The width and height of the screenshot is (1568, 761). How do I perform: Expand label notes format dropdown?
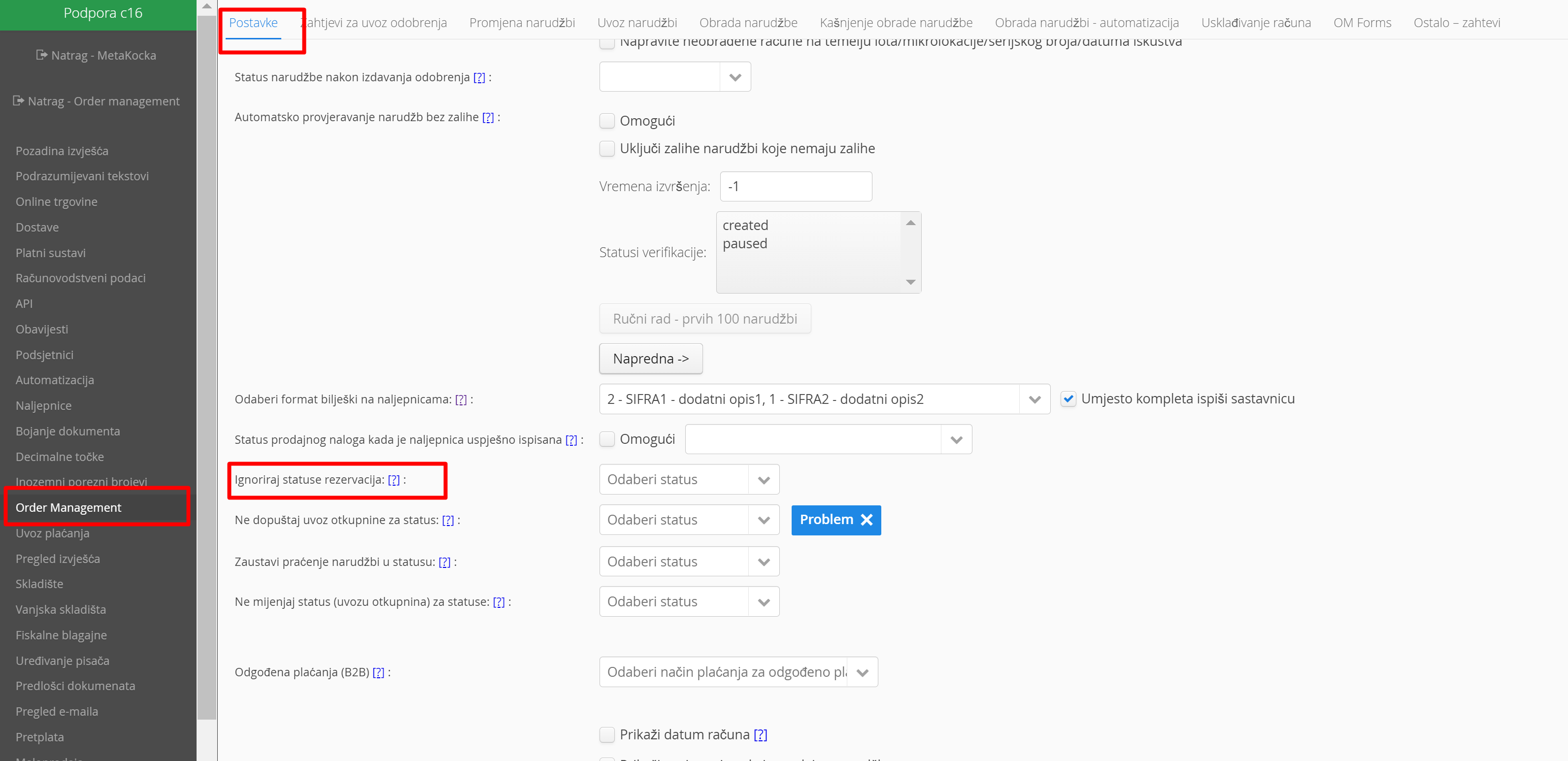pyautogui.click(x=1034, y=399)
